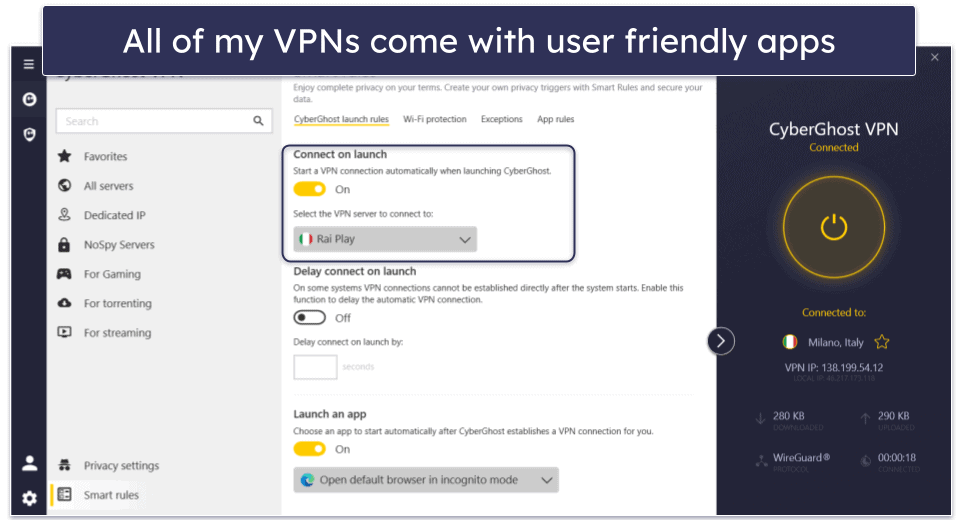
Task: Open Smart rules in the sidebar
Action: [111, 495]
